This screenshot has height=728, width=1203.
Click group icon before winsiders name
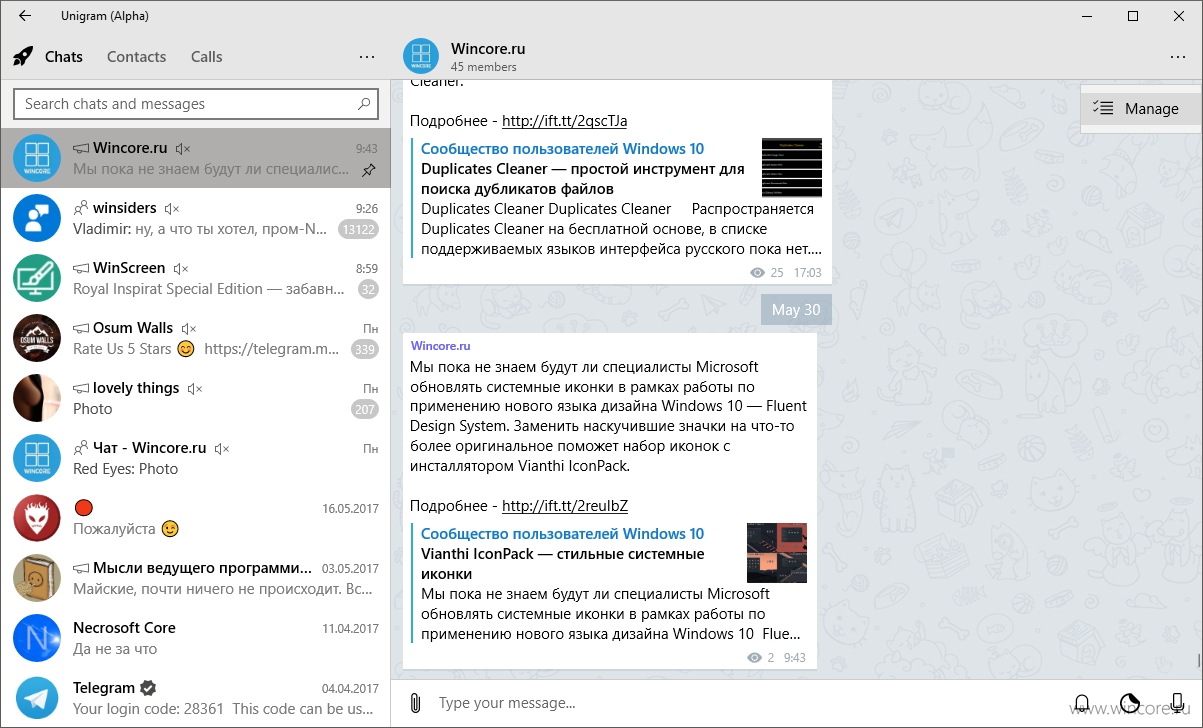(81, 208)
